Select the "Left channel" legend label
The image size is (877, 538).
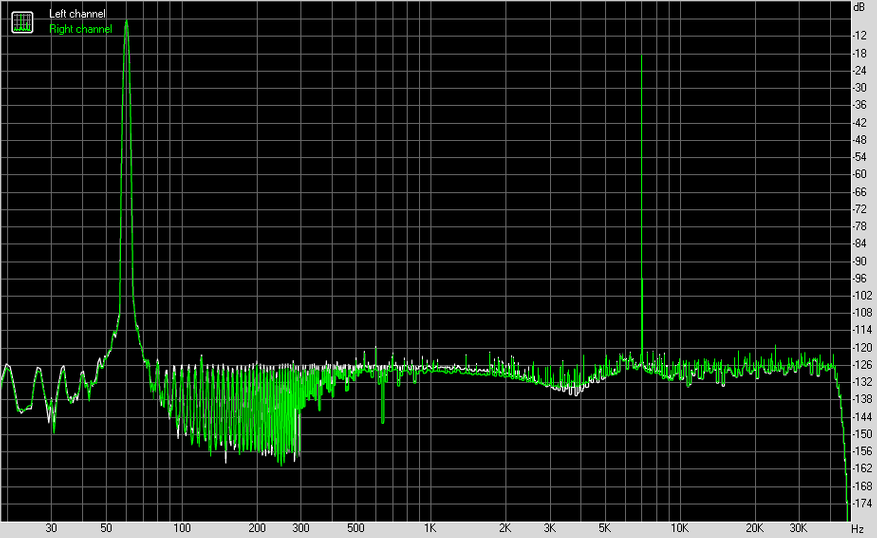77,14
